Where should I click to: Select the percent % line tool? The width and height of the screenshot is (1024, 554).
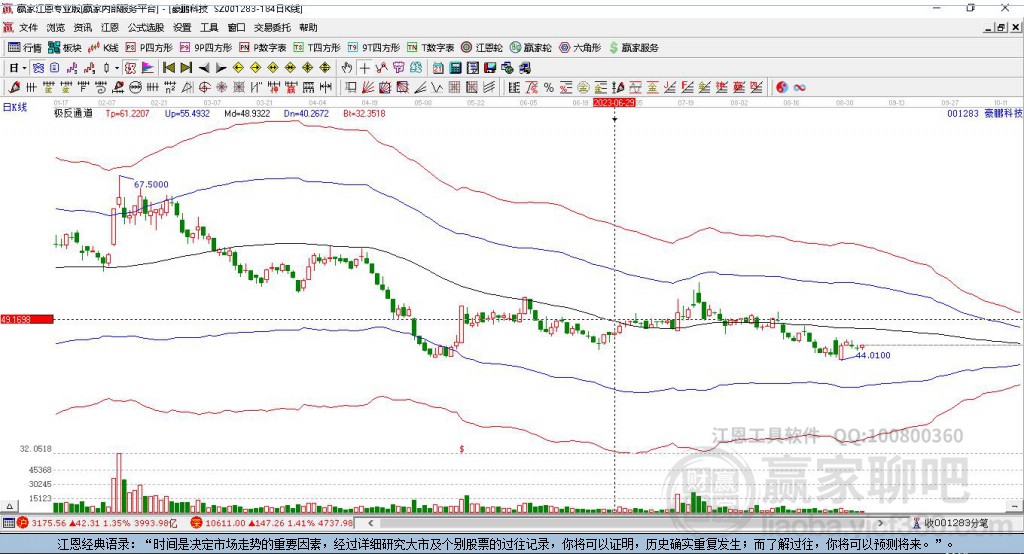pos(549,88)
